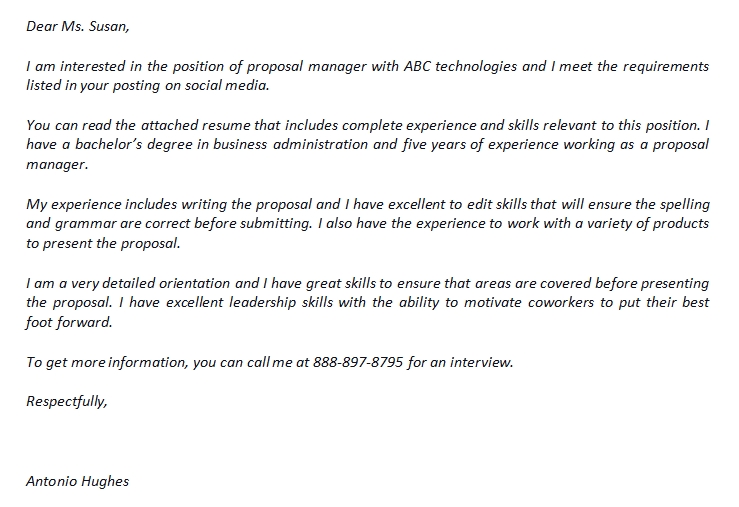
Task: Click 'bachelor's degree' in the second paragraph
Action: [133, 144]
